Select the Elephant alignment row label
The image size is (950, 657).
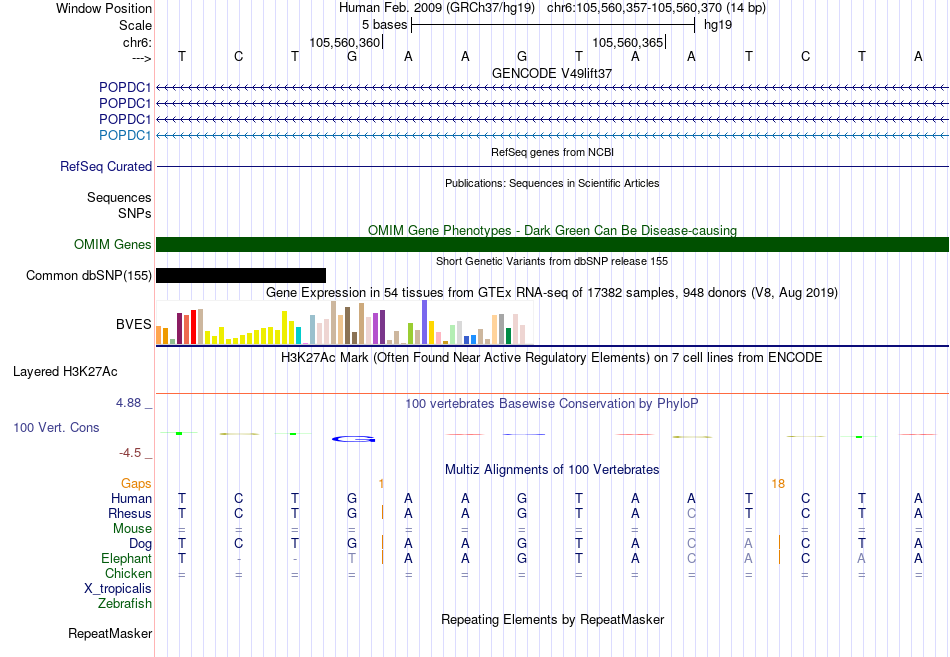pos(126,558)
